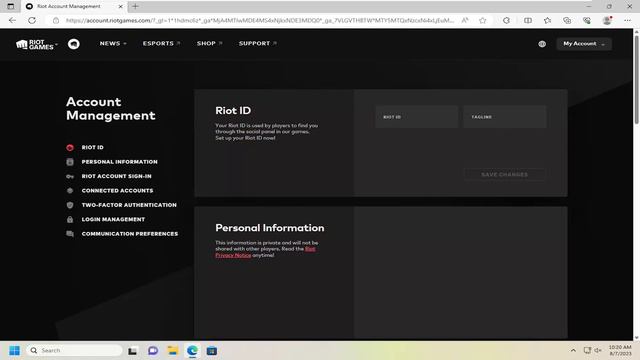
Task: Toggle the split screen icon in Edge
Action: coord(528,20)
